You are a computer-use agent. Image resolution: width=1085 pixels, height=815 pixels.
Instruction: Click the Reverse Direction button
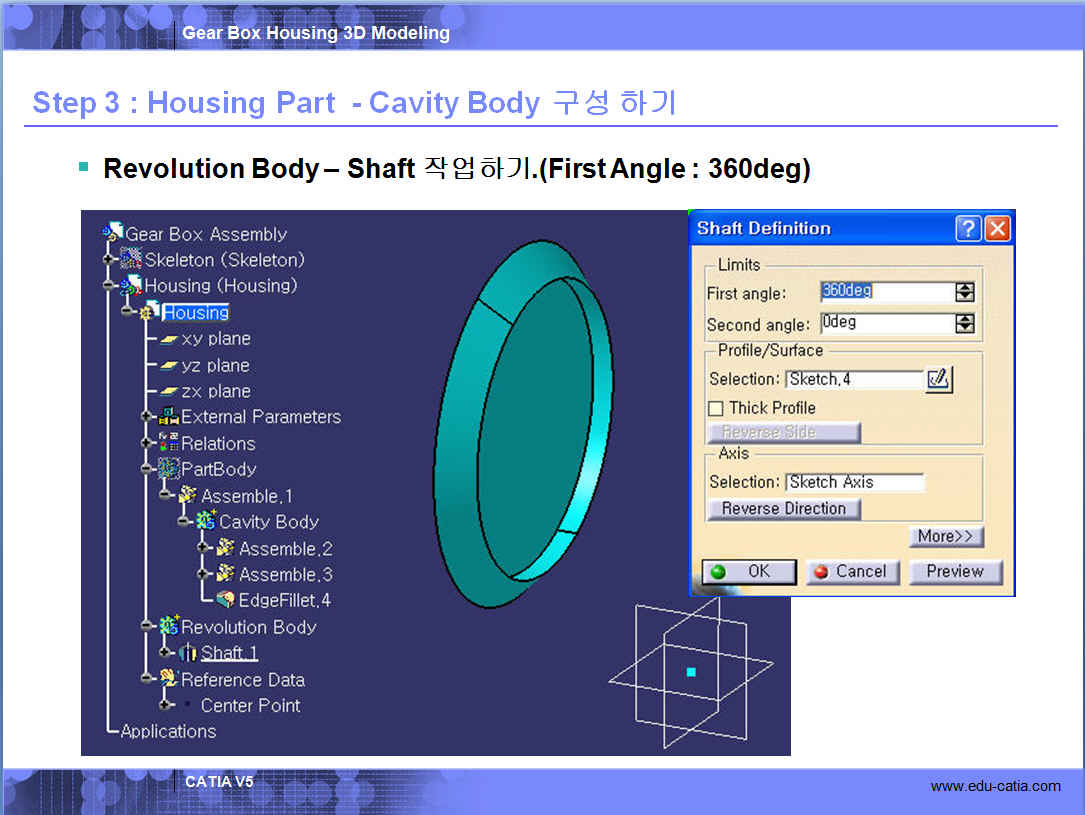784,509
